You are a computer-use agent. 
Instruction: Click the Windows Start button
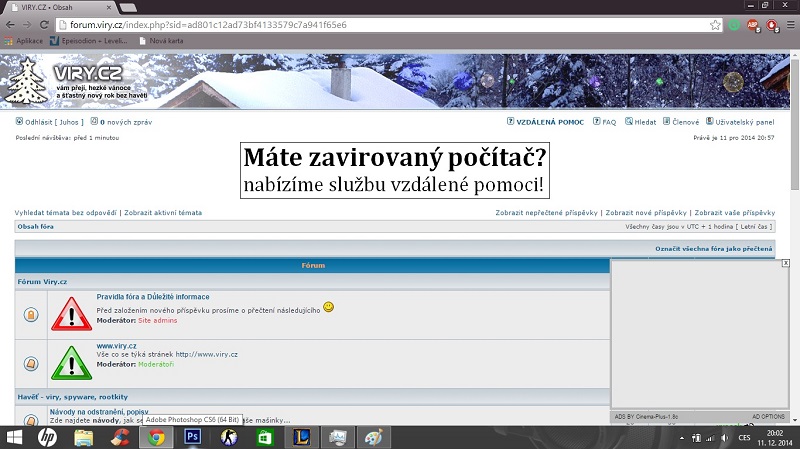click(14, 437)
